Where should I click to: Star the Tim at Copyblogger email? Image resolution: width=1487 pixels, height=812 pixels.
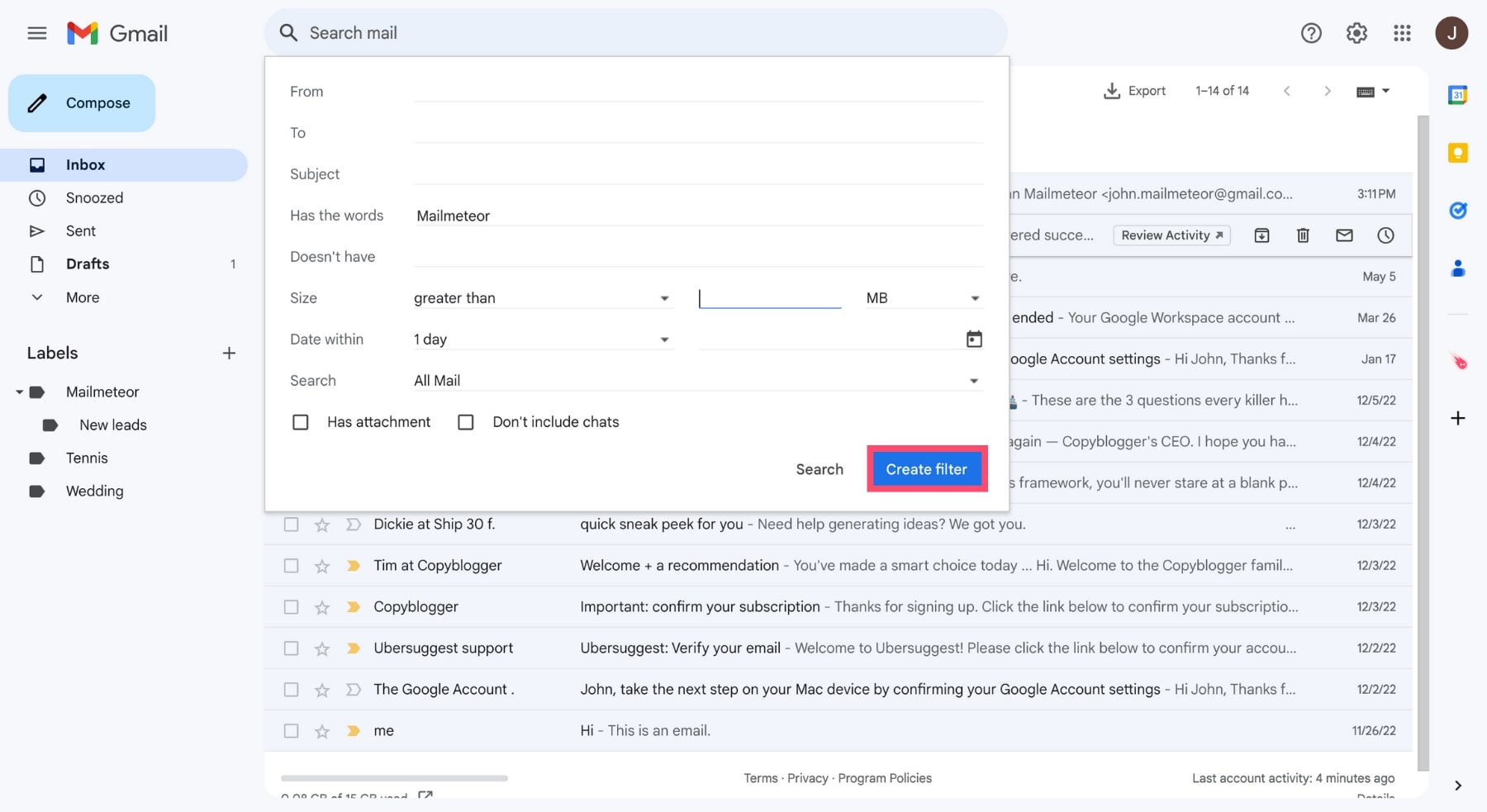tap(322, 566)
